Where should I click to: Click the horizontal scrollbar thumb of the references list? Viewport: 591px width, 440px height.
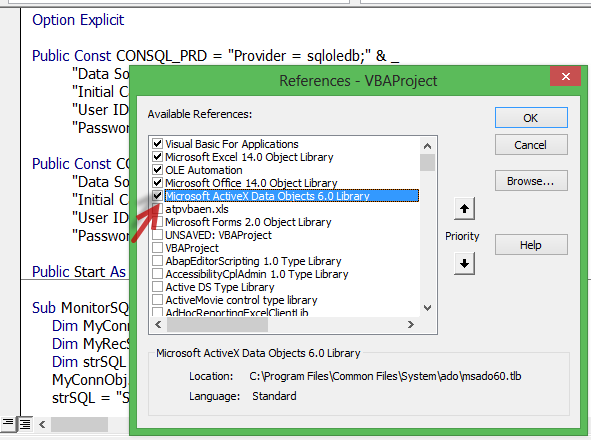coord(217,324)
